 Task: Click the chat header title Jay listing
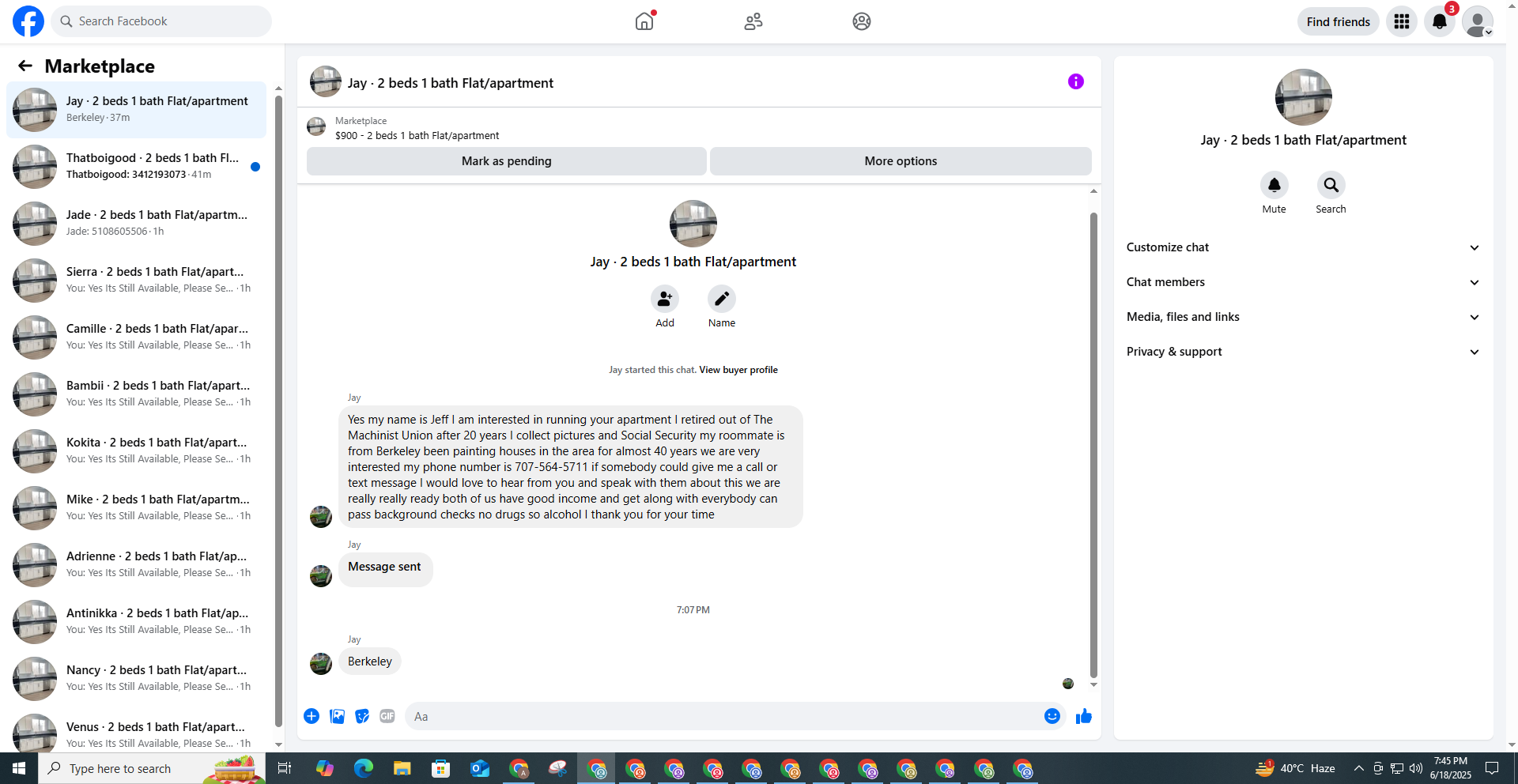click(451, 83)
